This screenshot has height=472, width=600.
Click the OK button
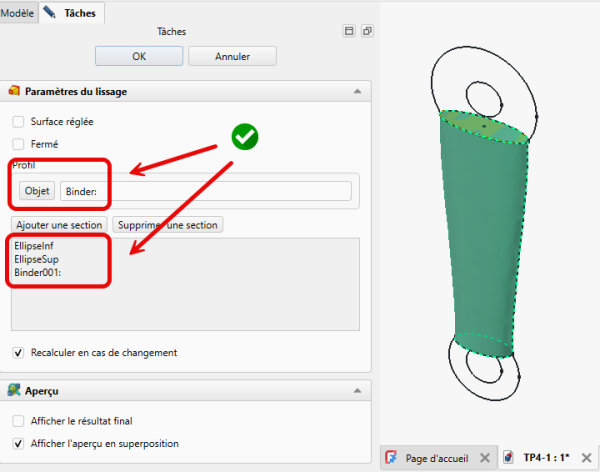pos(138,56)
